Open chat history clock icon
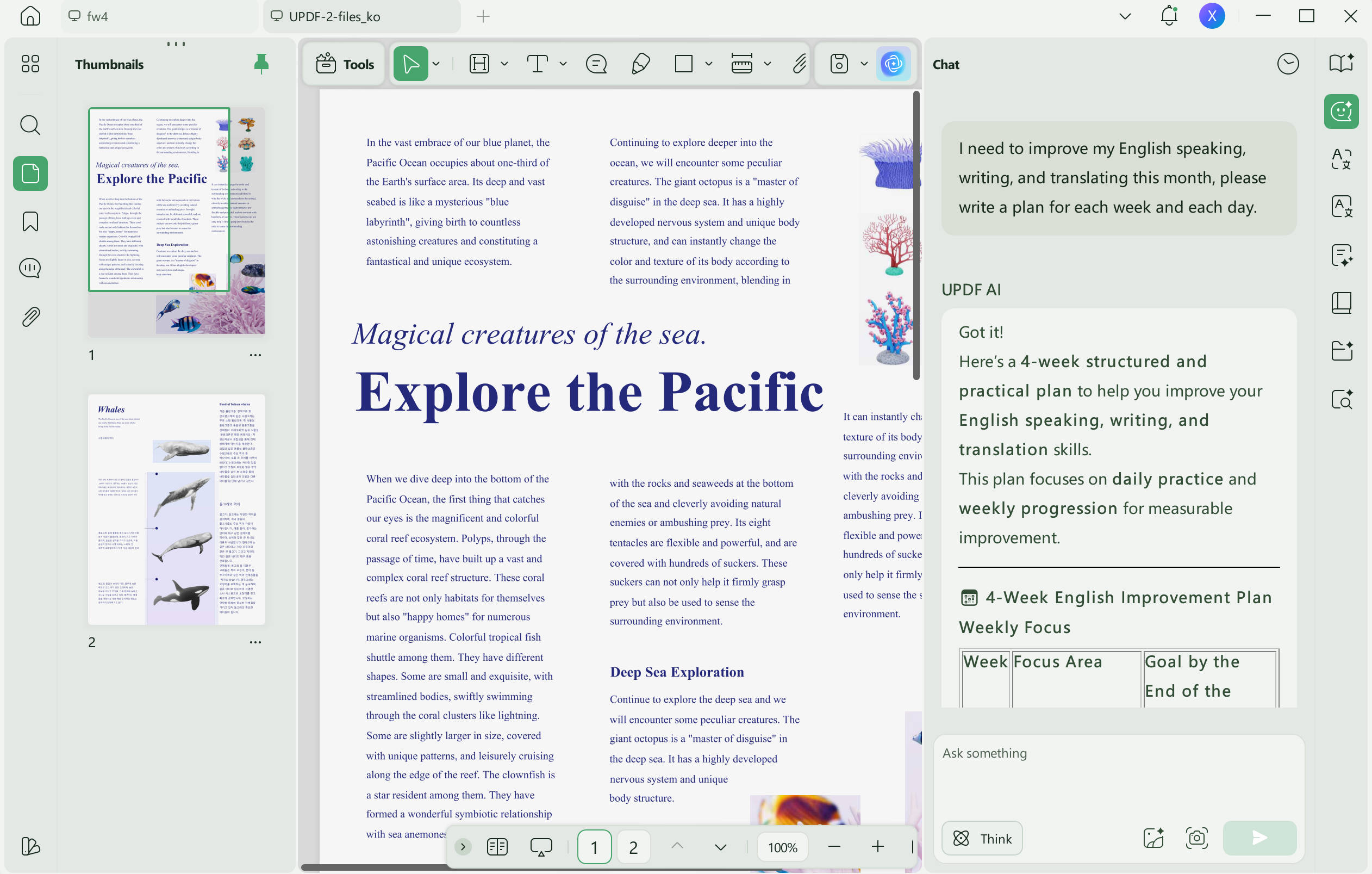Image resolution: width=1372 pixels, height=874 pixels. [1288, 64]
